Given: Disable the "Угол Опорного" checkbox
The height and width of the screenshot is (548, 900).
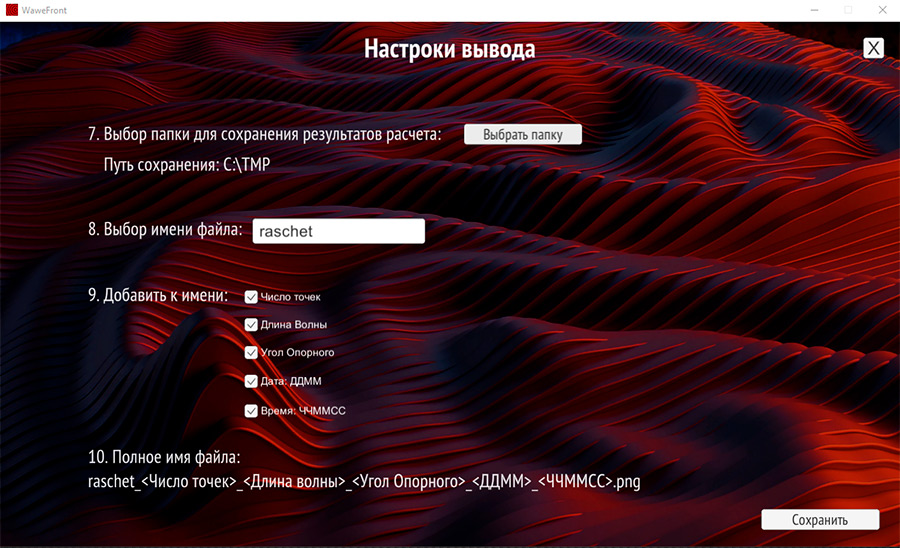Looking at the screenshot, I should pyautogui.click(x=251, y=353).
